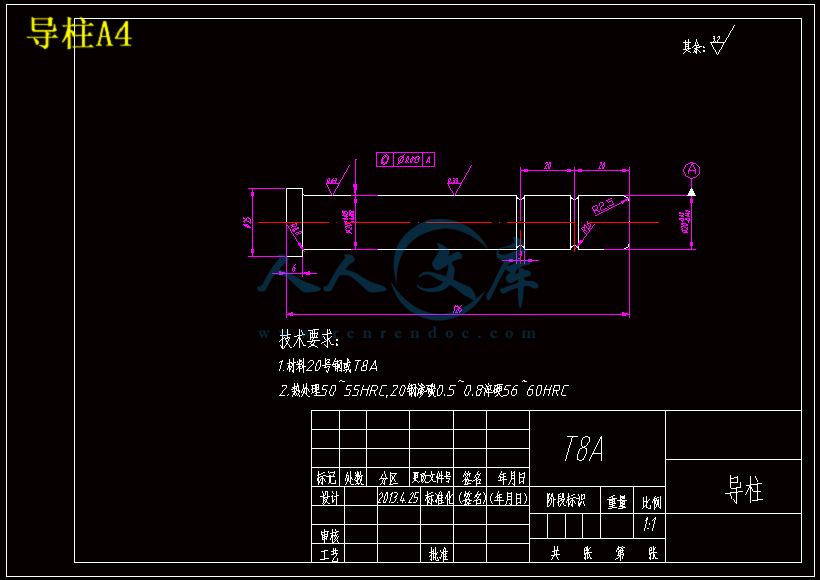
Task: Click the yellow '导柱A4' drawing title
Action: click(79, 33)
